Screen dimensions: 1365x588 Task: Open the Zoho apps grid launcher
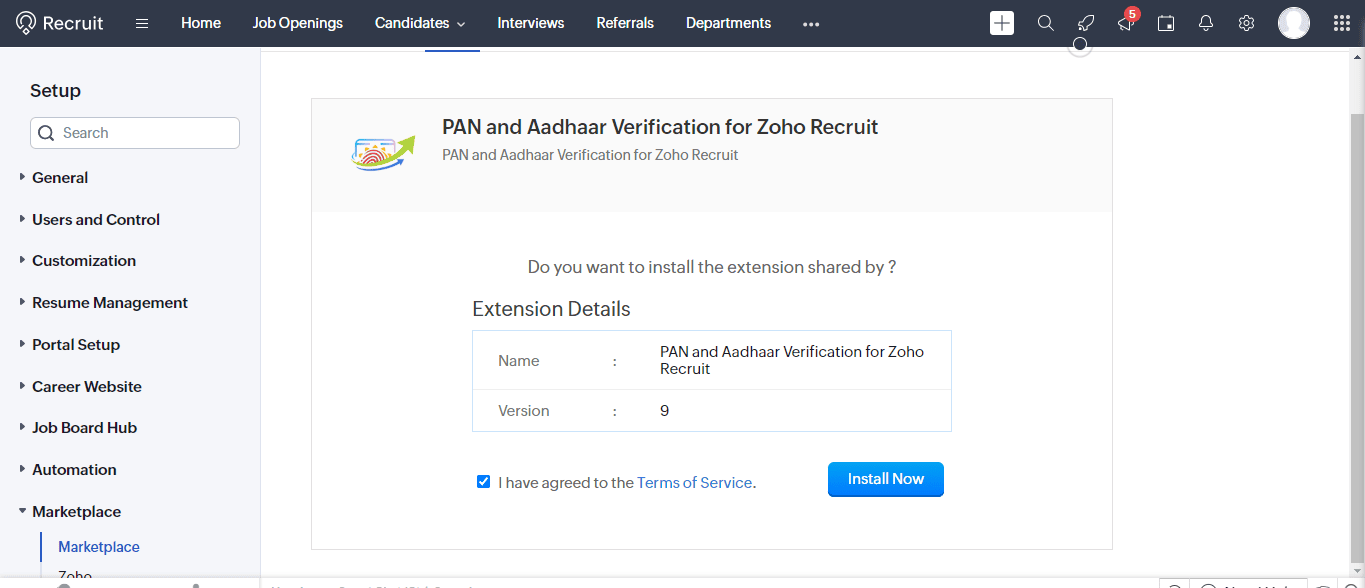click(x=1342, y=23)
